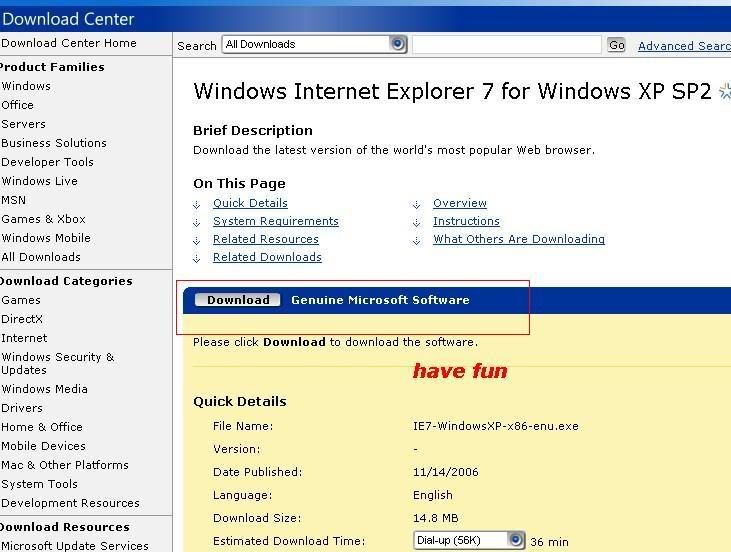Open Games & Xbox product family
The width and height of the screenshot is (731, 552).
tap(43, 219)
